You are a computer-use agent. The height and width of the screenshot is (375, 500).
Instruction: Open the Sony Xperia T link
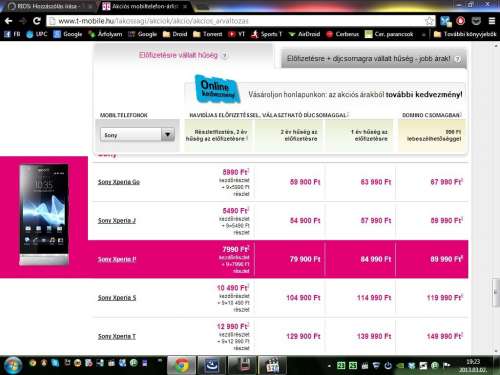[117, 336]
